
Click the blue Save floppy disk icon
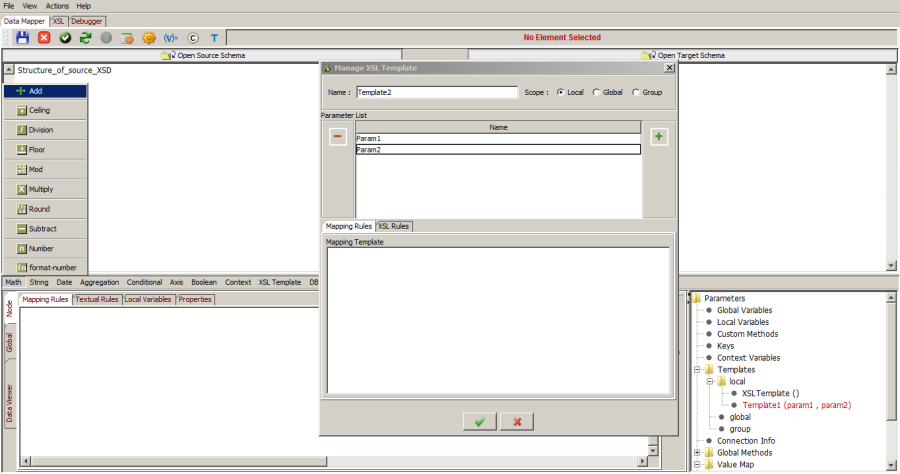(22, 37)
